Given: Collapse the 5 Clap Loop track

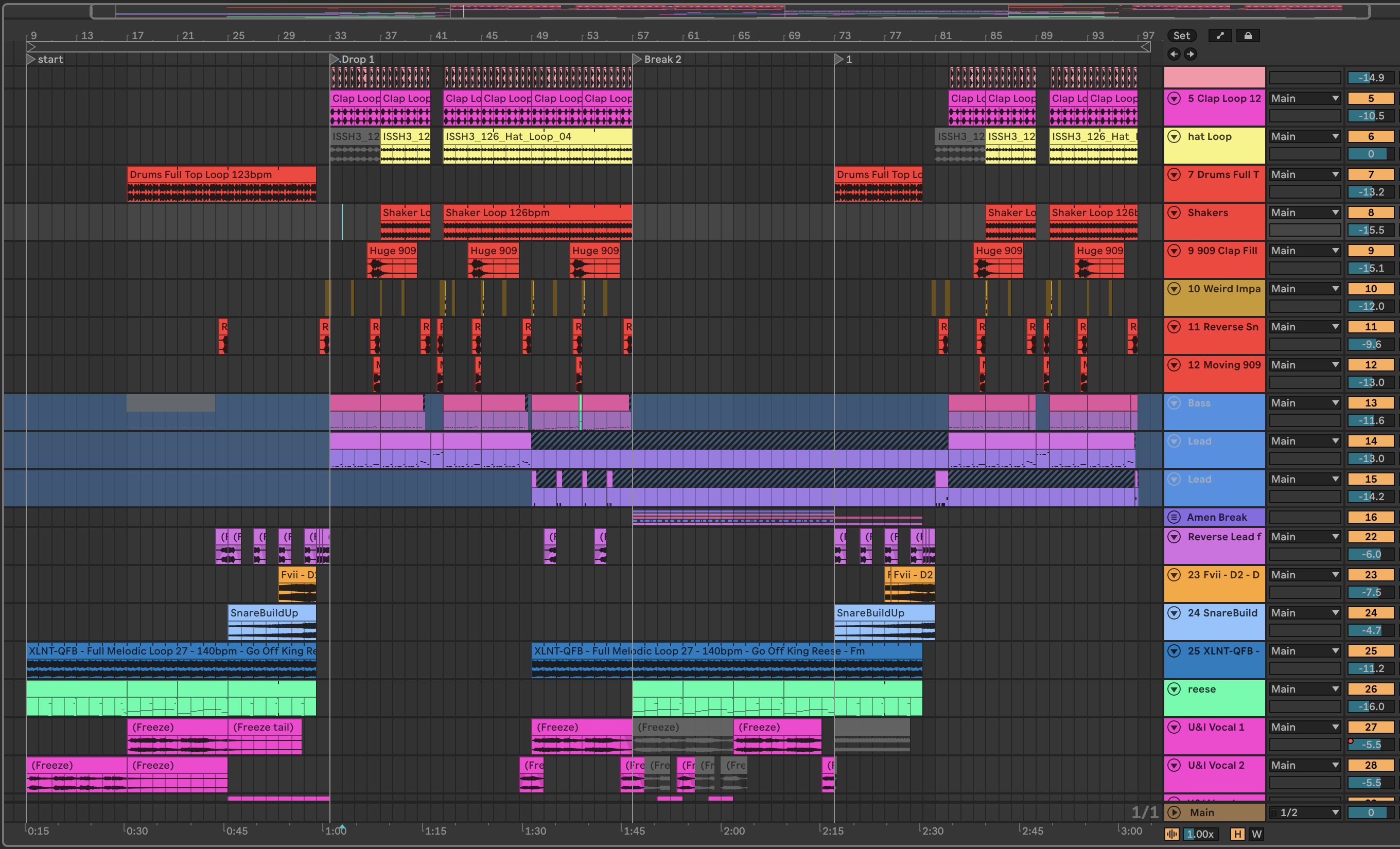Looking at the screenshot, I should 1174,98.
